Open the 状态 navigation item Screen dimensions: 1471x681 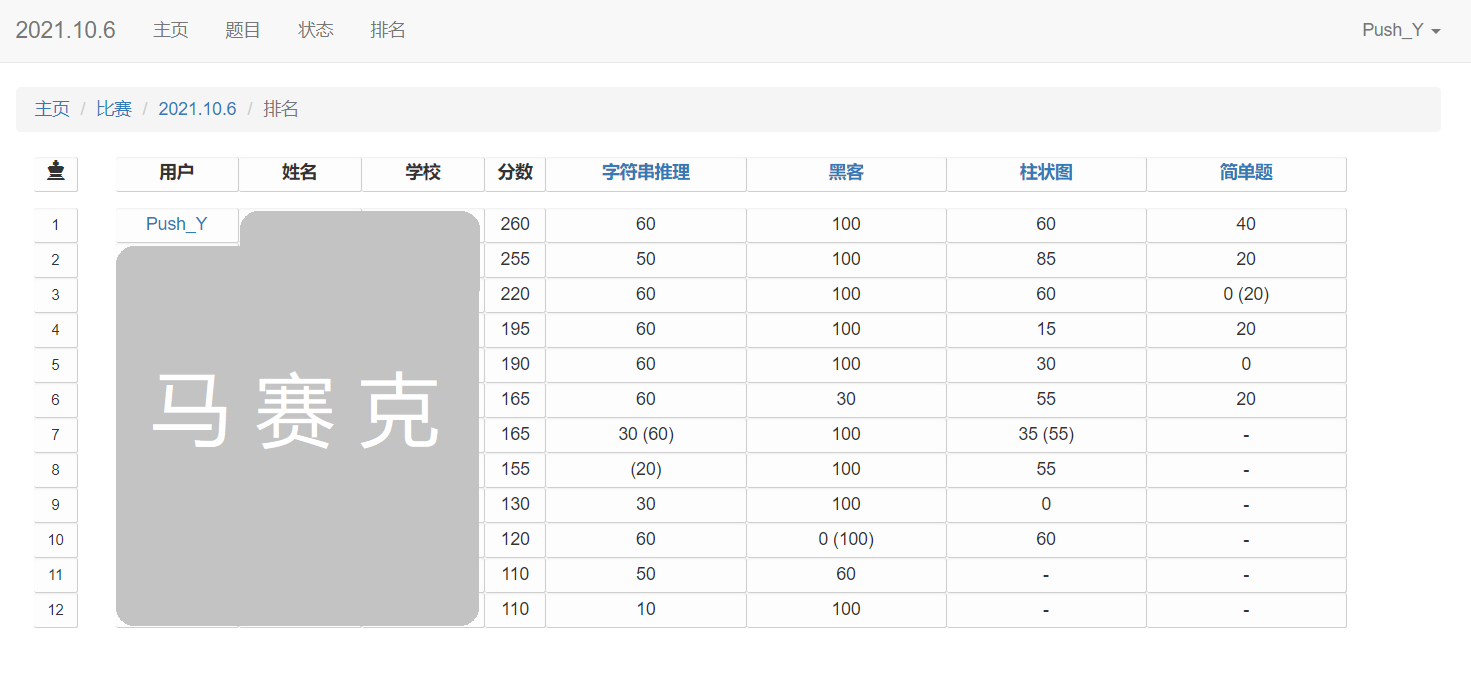pos(316,30)
